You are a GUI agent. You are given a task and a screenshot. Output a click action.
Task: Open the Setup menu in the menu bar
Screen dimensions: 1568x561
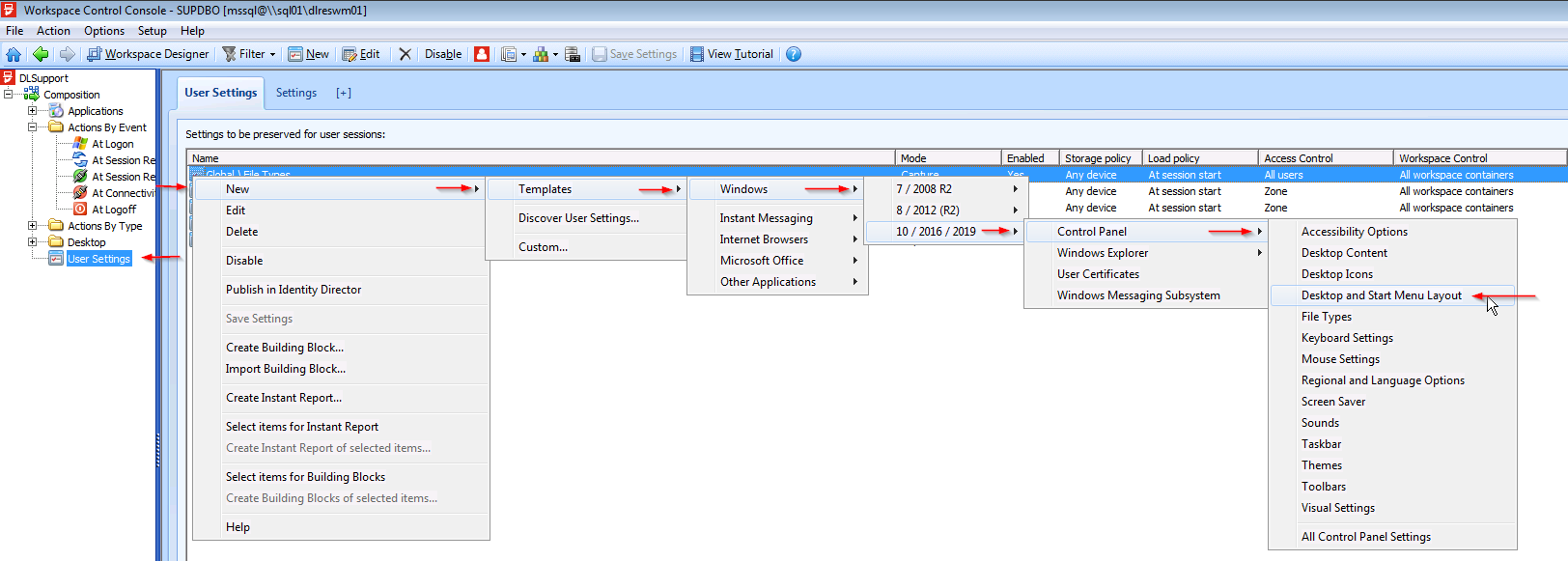[152, 31]
